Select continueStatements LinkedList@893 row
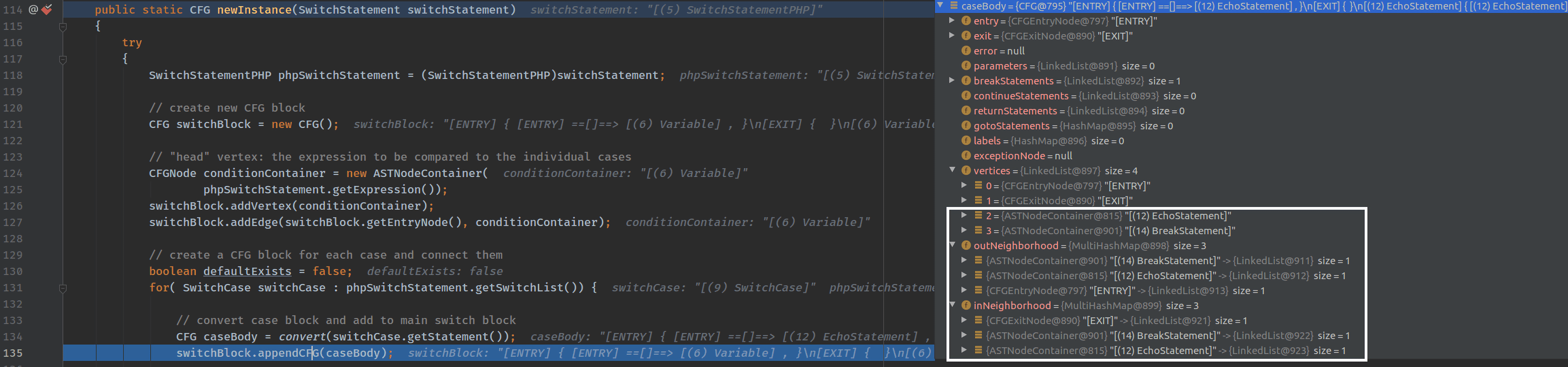Image resolution: width=1568 pixels, height=367 pixels. [x=1251, y=96]
